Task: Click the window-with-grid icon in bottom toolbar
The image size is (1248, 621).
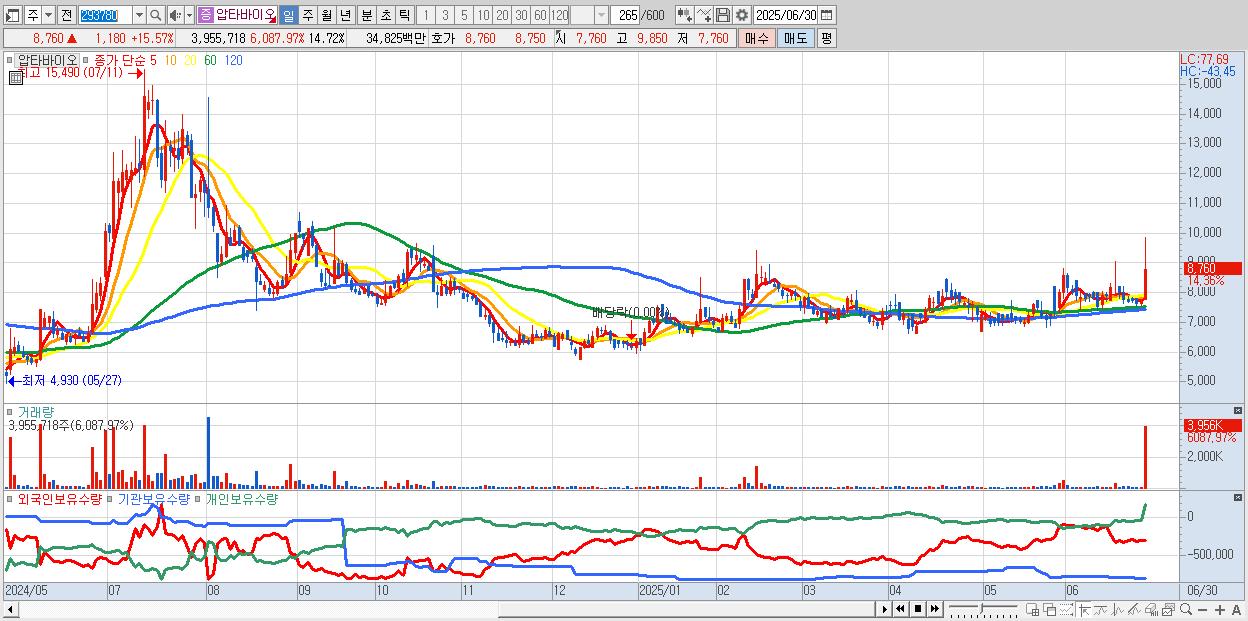Action: coord(1032,609)
